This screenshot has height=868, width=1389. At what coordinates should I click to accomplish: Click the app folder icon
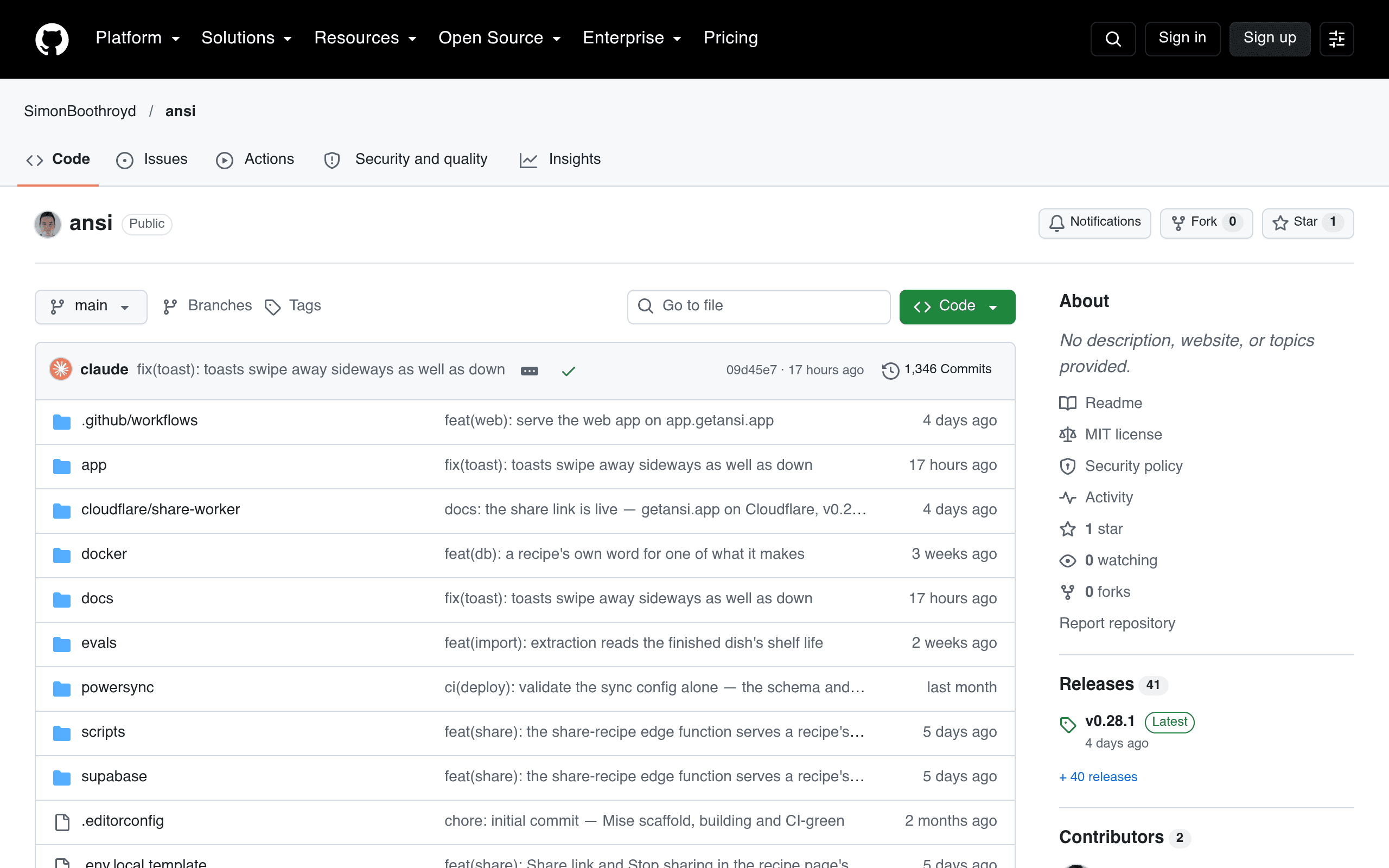point(61,466)
